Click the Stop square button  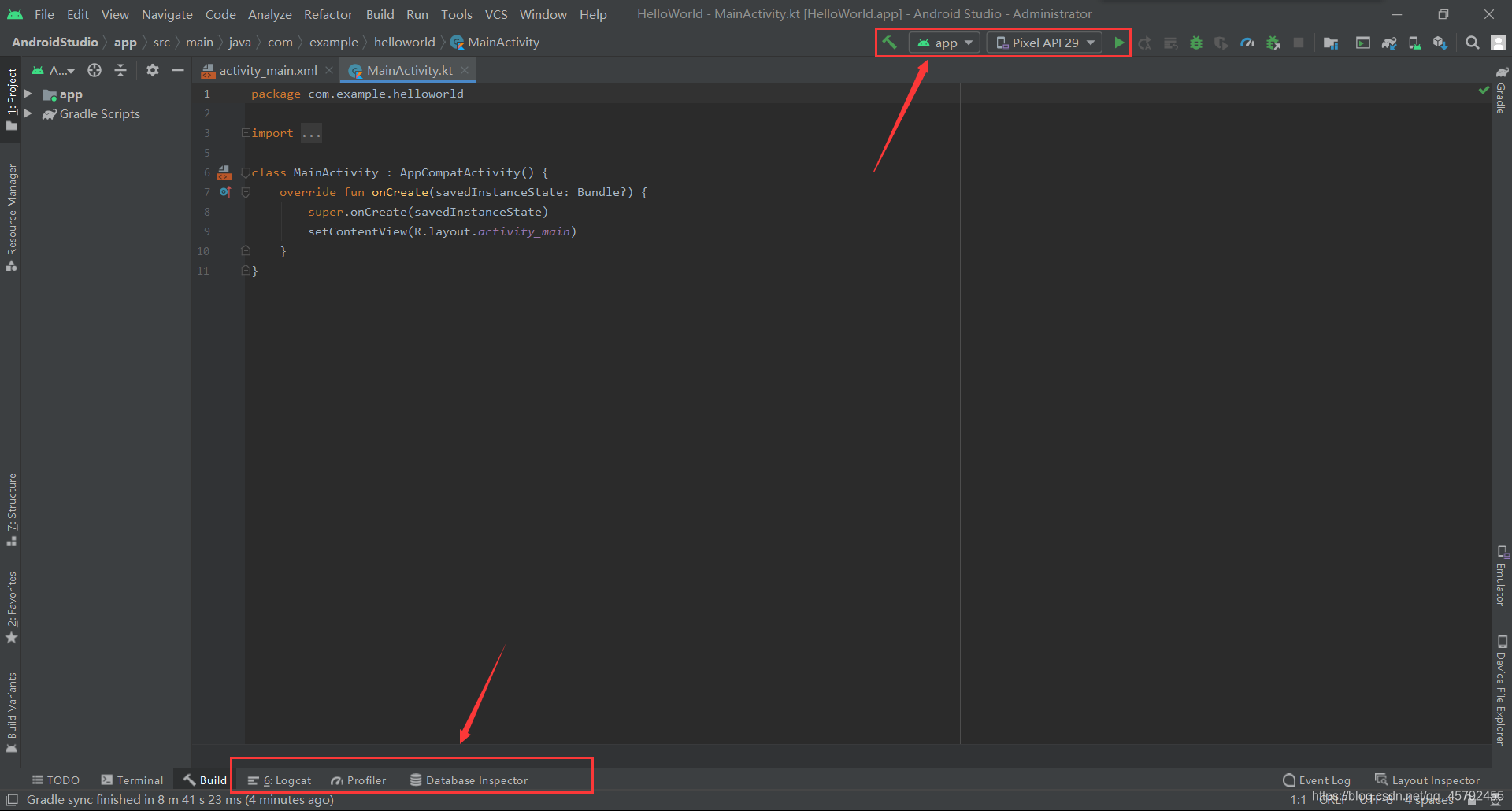point(1299,43)
